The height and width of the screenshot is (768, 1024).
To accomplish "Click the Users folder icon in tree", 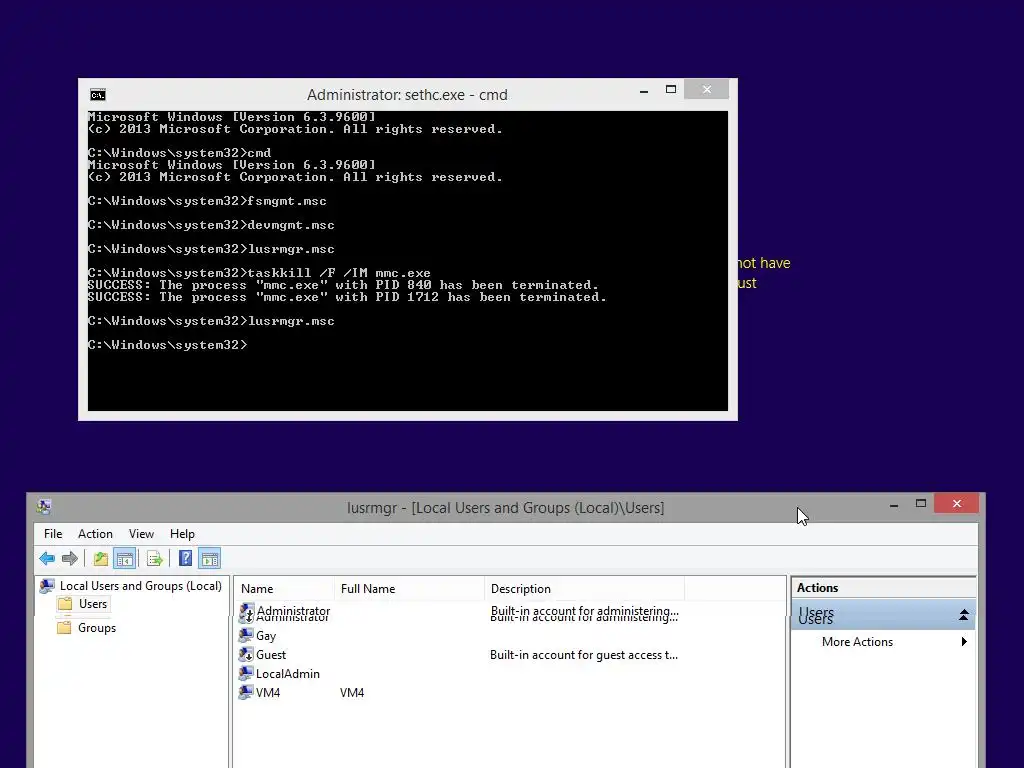I will [x=65, y=604].
